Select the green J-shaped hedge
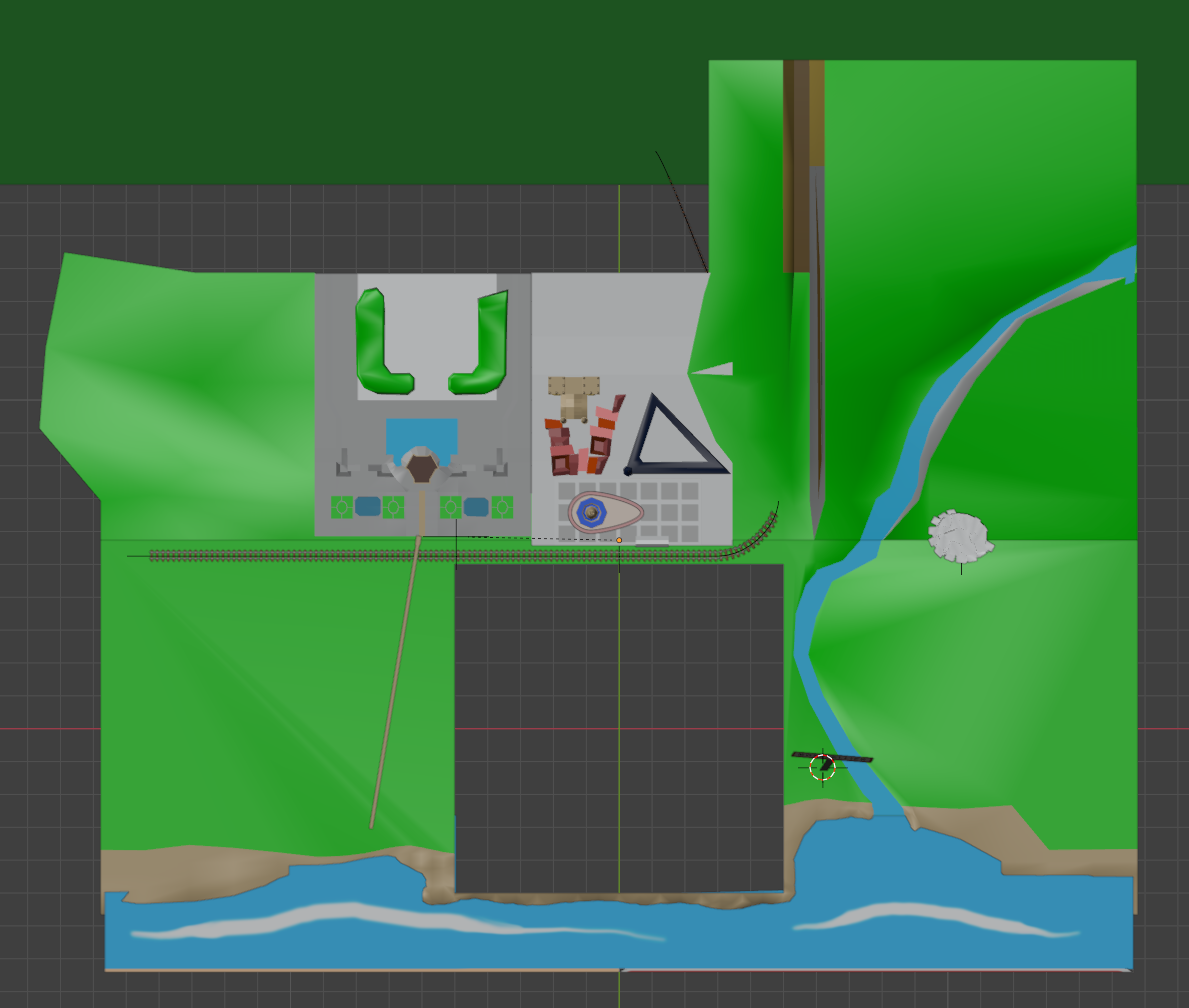 click(x=479, y=344)
